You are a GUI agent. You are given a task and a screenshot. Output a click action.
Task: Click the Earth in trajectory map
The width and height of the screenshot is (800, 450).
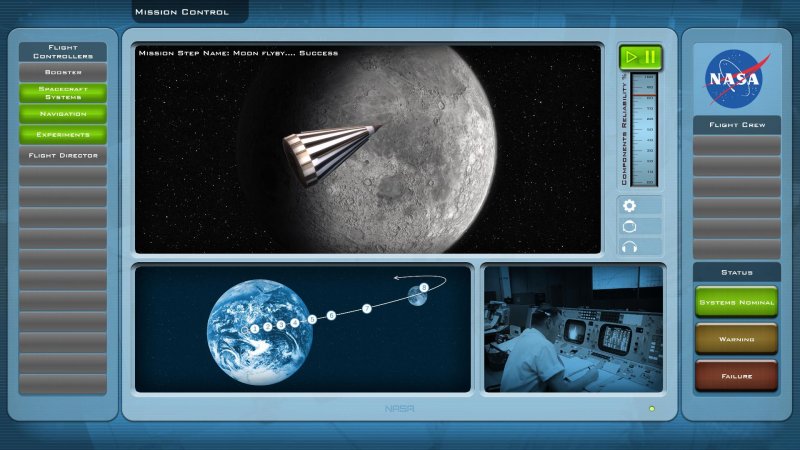pos(260,332)
